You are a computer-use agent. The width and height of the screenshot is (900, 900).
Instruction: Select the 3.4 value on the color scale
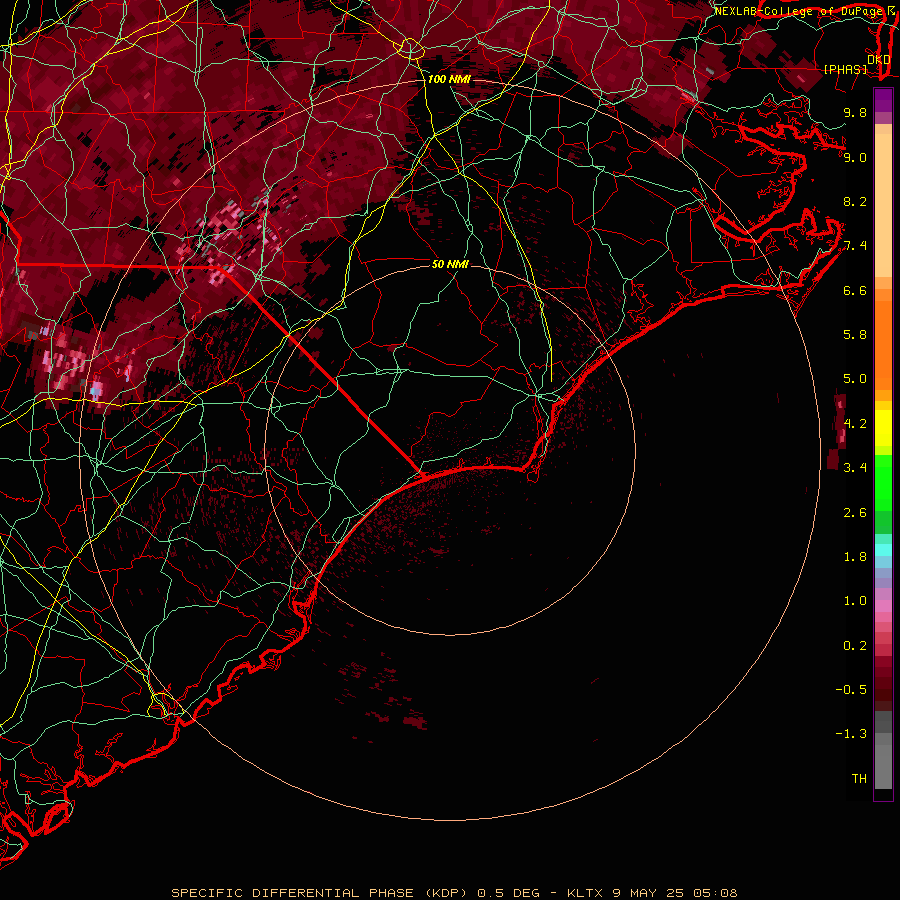click(855, 468)
